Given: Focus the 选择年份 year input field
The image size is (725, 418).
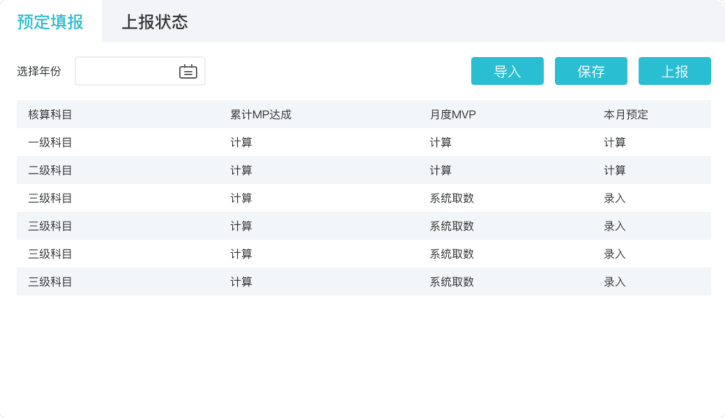Looking at the screenshot, I should 127,71.
